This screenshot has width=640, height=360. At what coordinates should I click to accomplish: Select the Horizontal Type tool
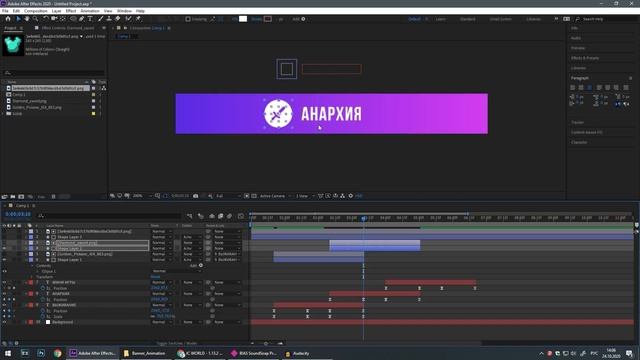point(90,19)
